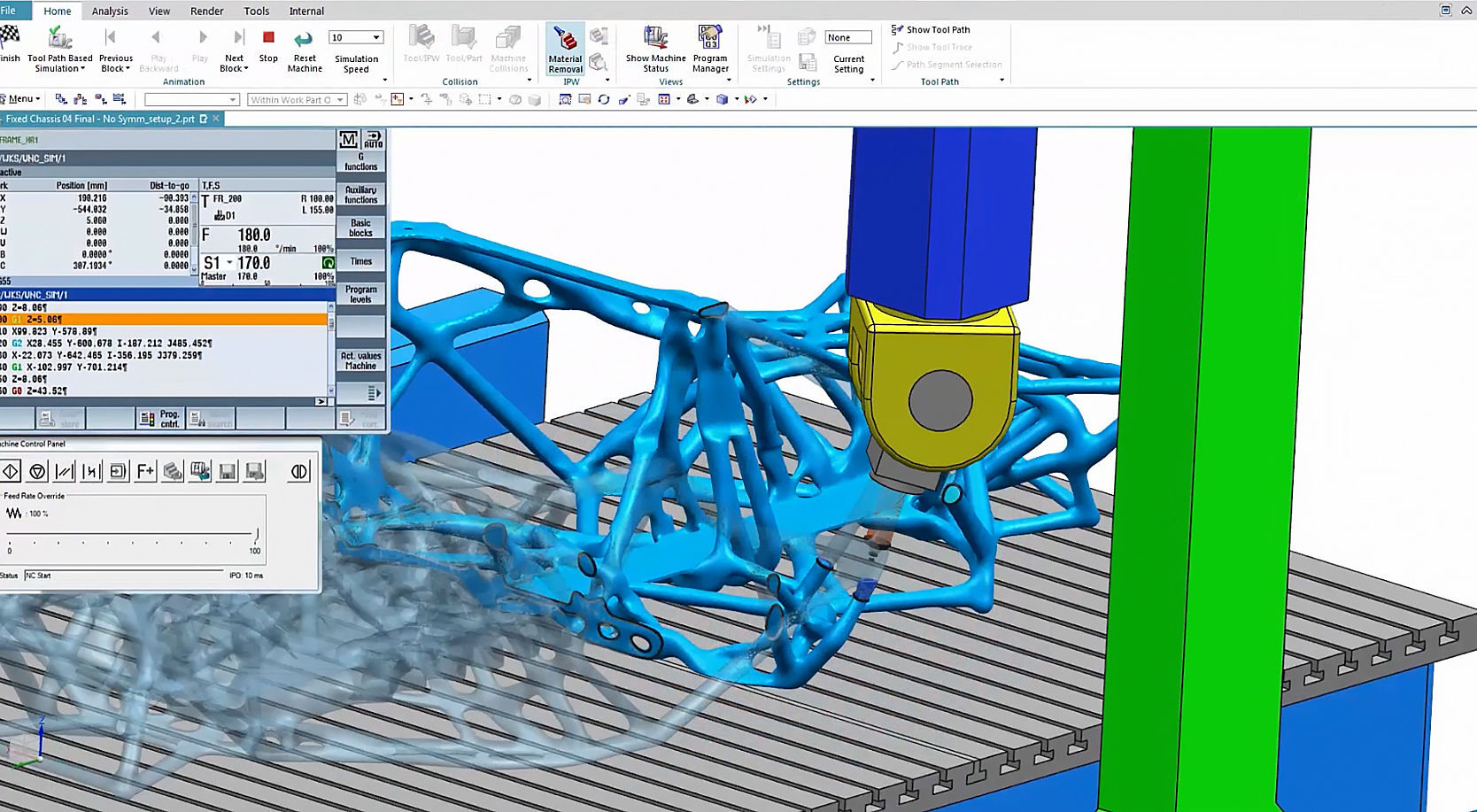Toggle the AUTO mode button in controller
The width and height of the screenshot is (1477, 812).
(374, 140)
